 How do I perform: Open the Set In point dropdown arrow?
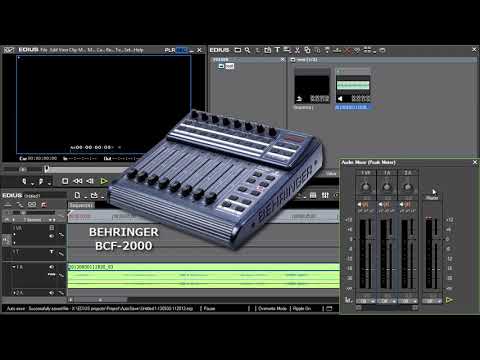click(32, 183)
